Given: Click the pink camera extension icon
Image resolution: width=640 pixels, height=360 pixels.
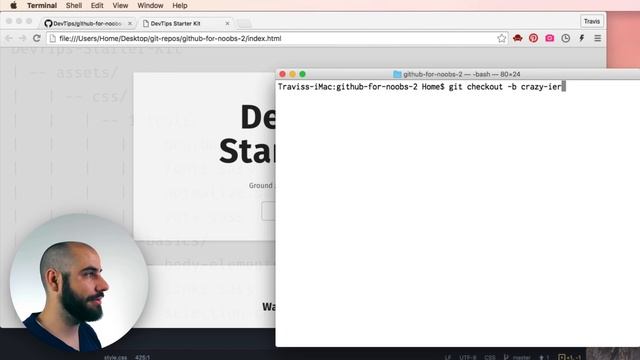Looking at the screenshot, I should coord(549,38).
